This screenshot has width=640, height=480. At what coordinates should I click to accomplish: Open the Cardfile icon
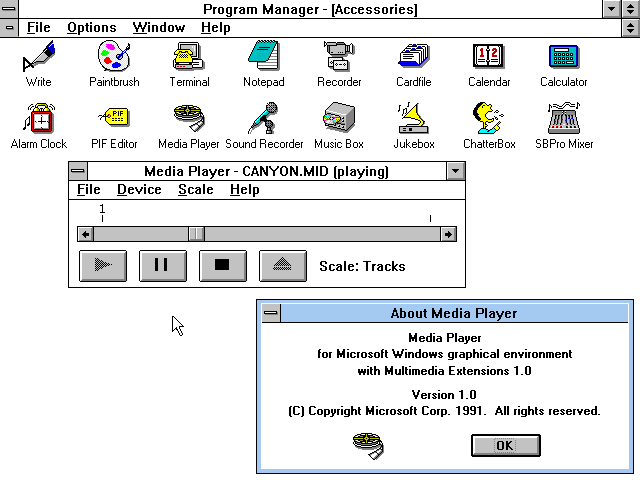(x=413, y=56)
